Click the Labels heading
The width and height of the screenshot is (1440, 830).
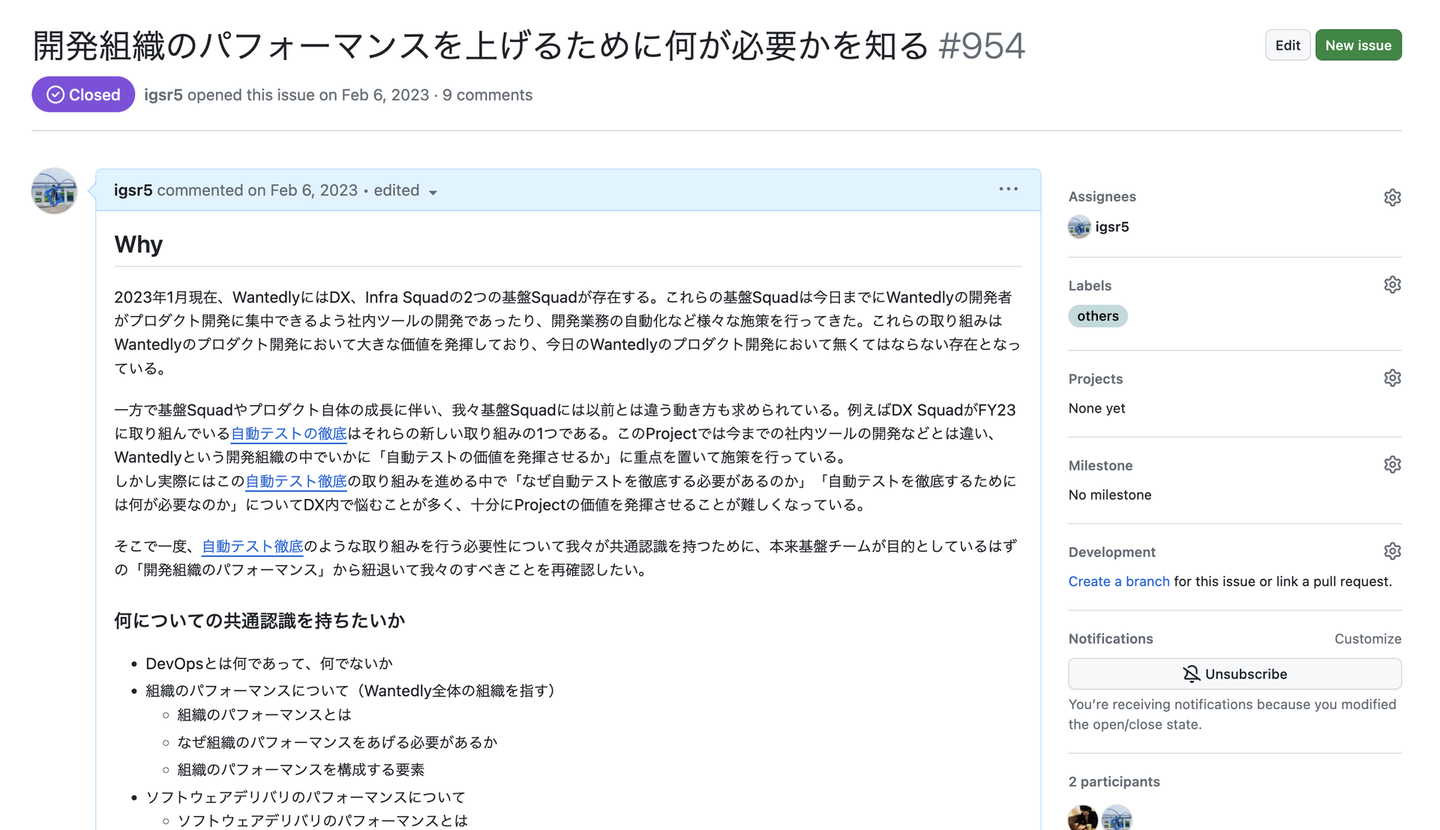pos(1090,286)
